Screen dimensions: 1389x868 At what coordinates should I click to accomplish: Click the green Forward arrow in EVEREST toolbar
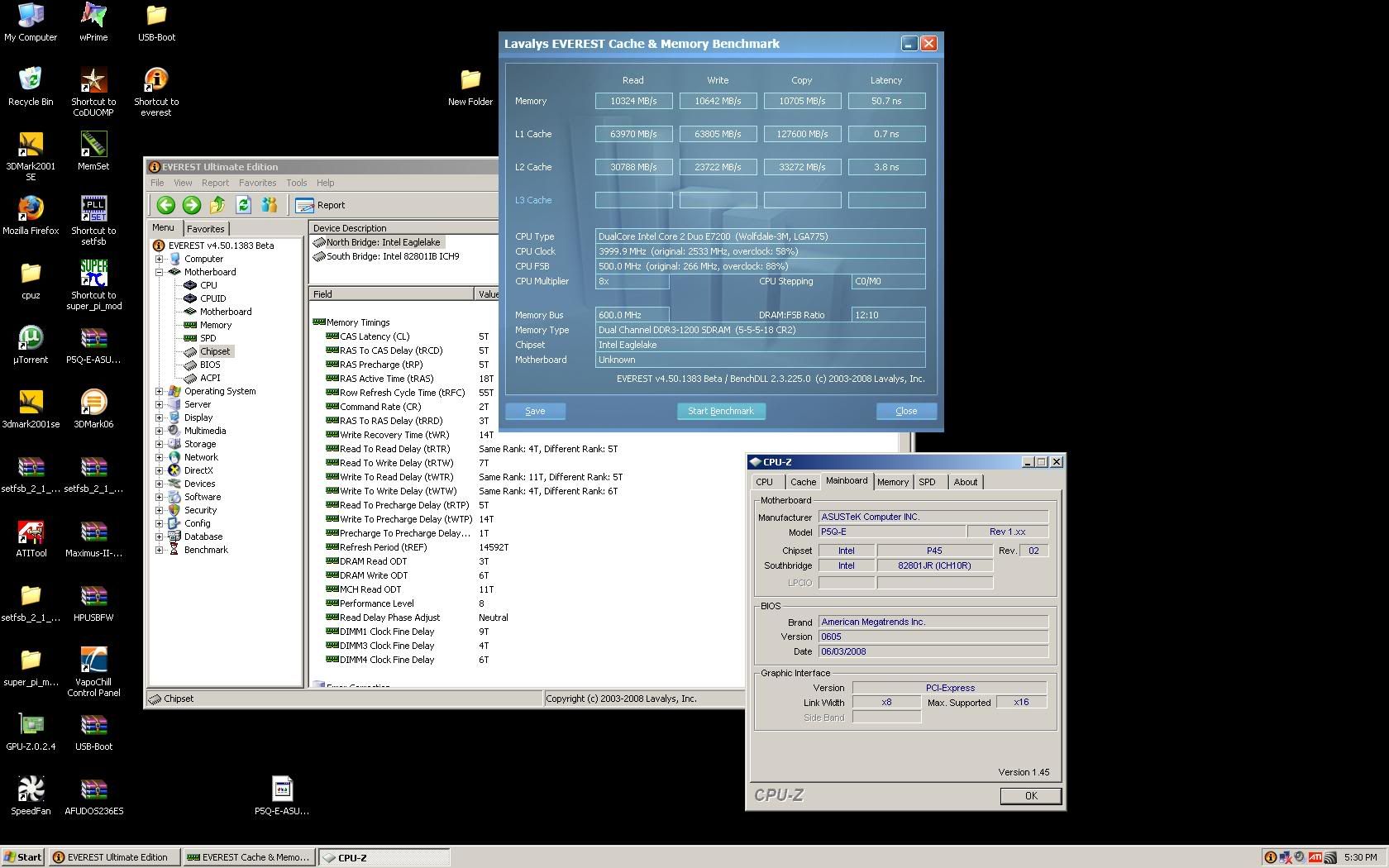(191, 205)
